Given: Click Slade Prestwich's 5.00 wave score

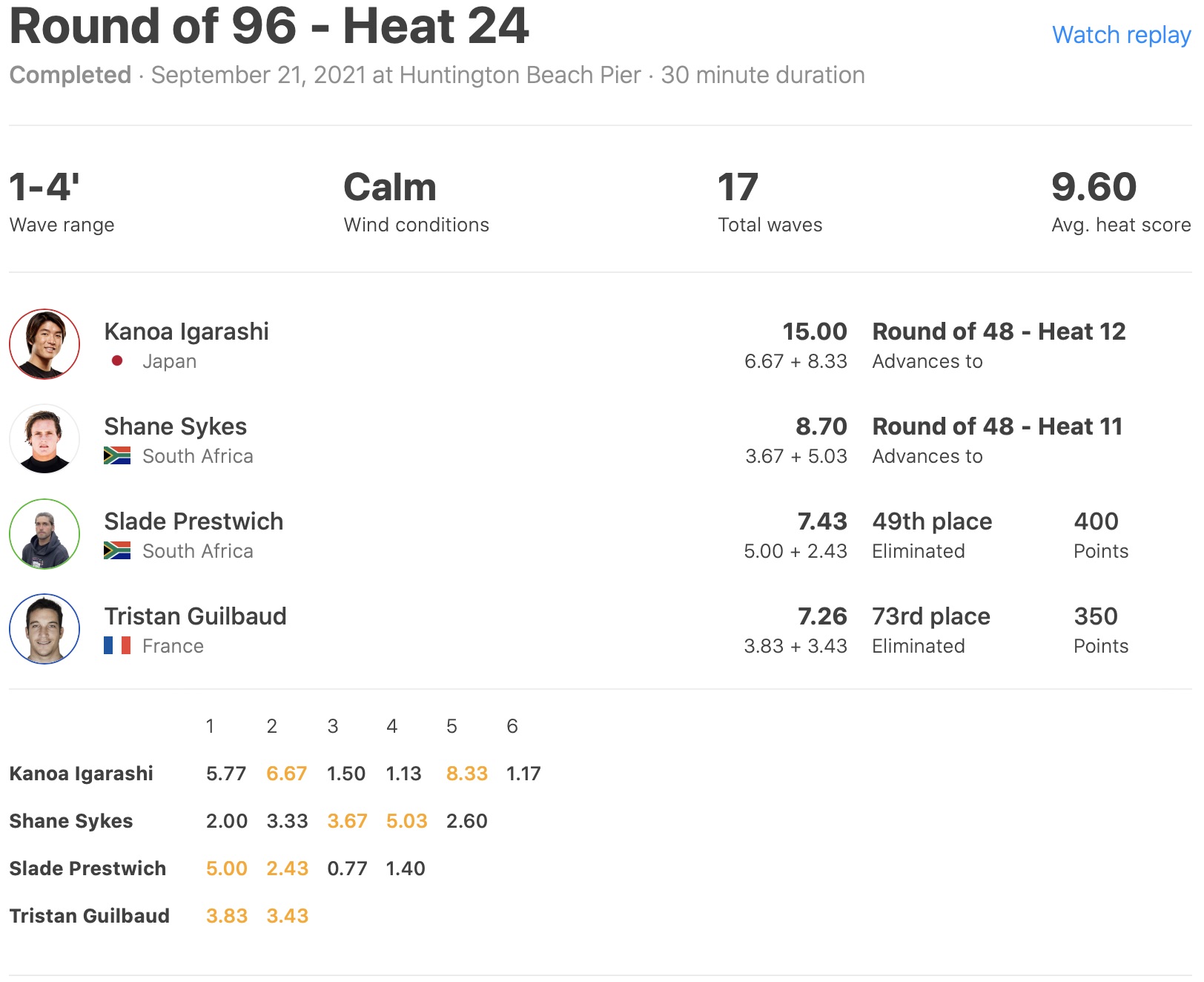Looking at the screenshot, I should click(226, 869).
